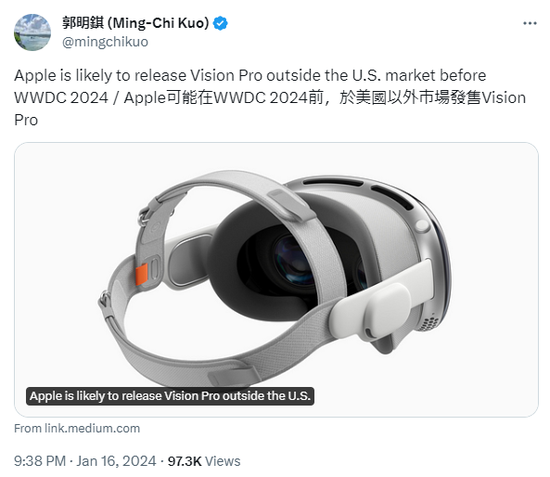
Task: Click the trailing word Pro on last tweet line
Action: coord(26,120)
